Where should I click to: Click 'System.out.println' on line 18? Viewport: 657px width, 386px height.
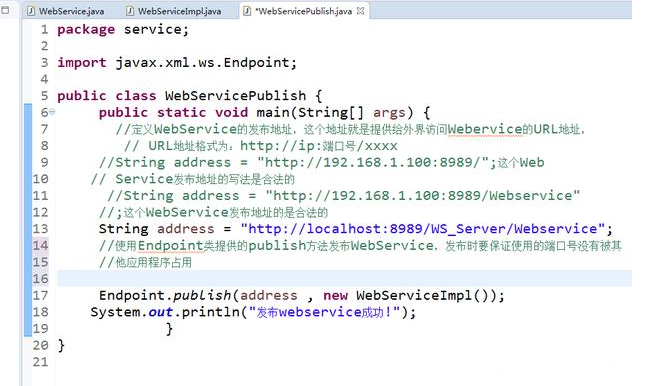click(x=165, y=312)
